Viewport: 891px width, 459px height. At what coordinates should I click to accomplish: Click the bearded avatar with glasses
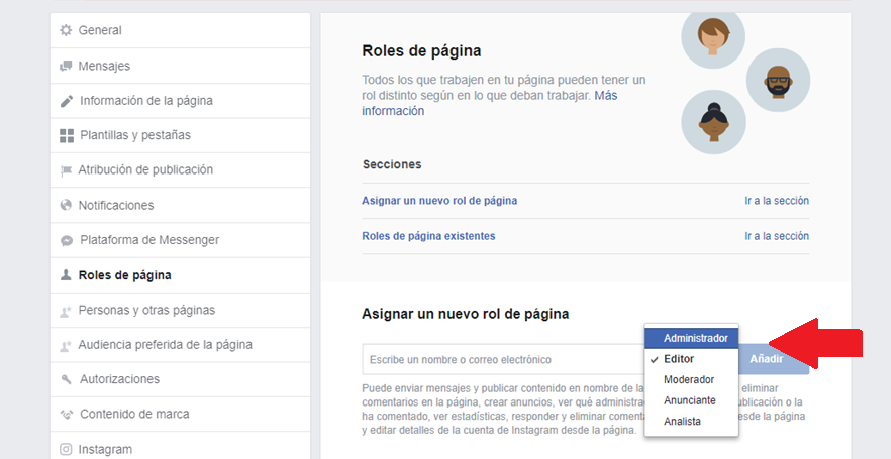coord(778,80)
